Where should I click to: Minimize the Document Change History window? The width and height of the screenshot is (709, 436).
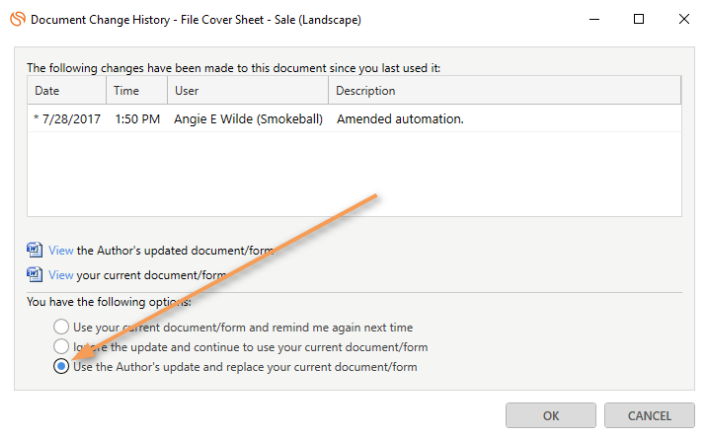[x=595, y=19]
